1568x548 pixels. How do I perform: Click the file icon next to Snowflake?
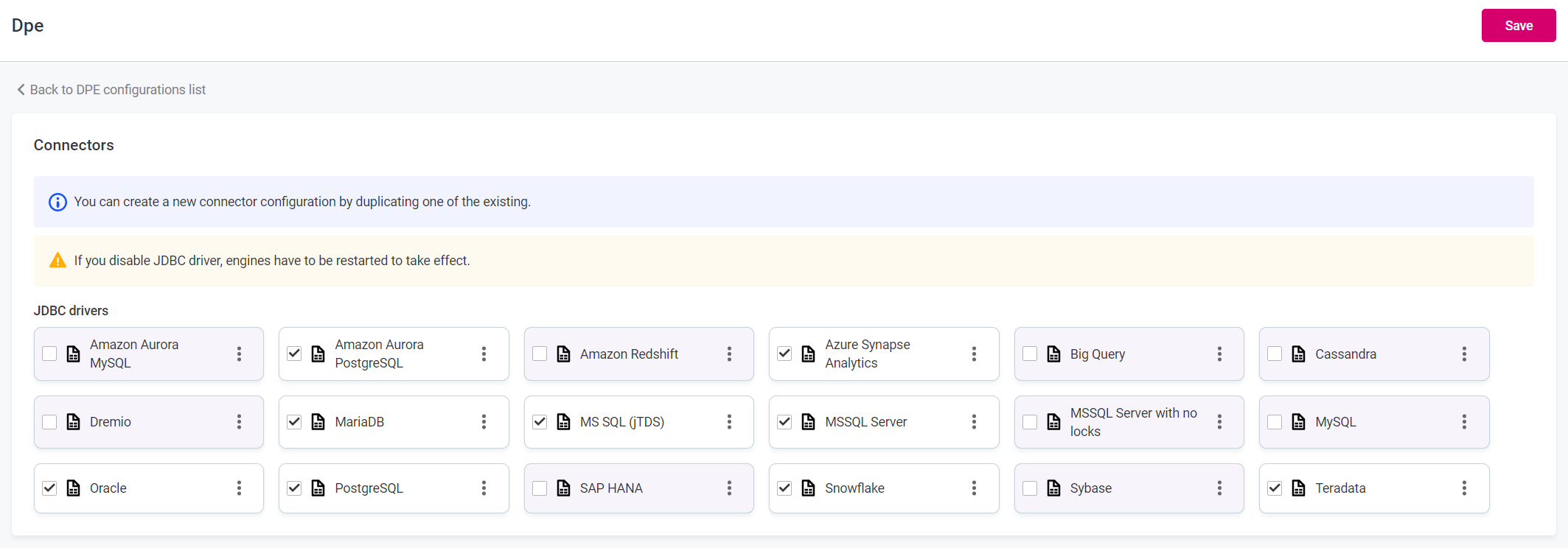tap(808, 488)
